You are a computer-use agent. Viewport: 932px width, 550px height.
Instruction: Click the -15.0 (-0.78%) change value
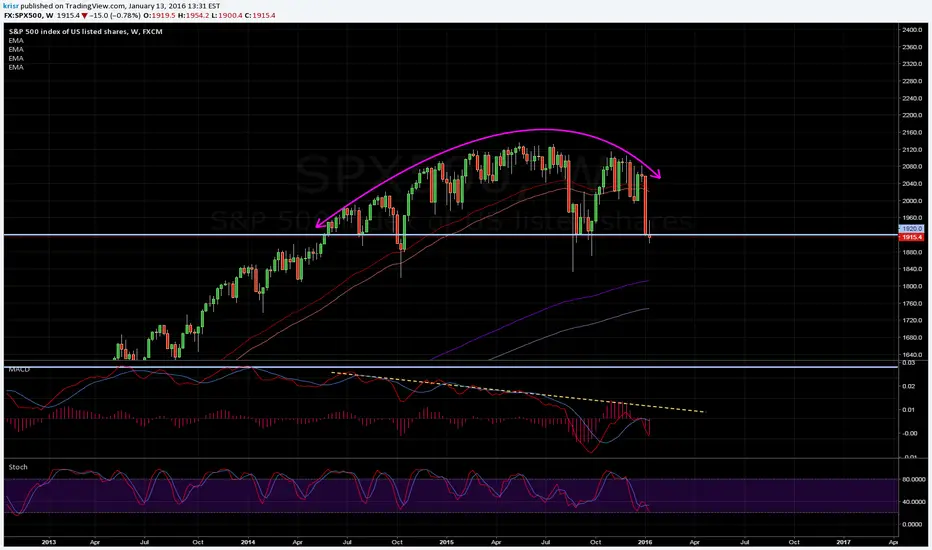coord(114,15)
